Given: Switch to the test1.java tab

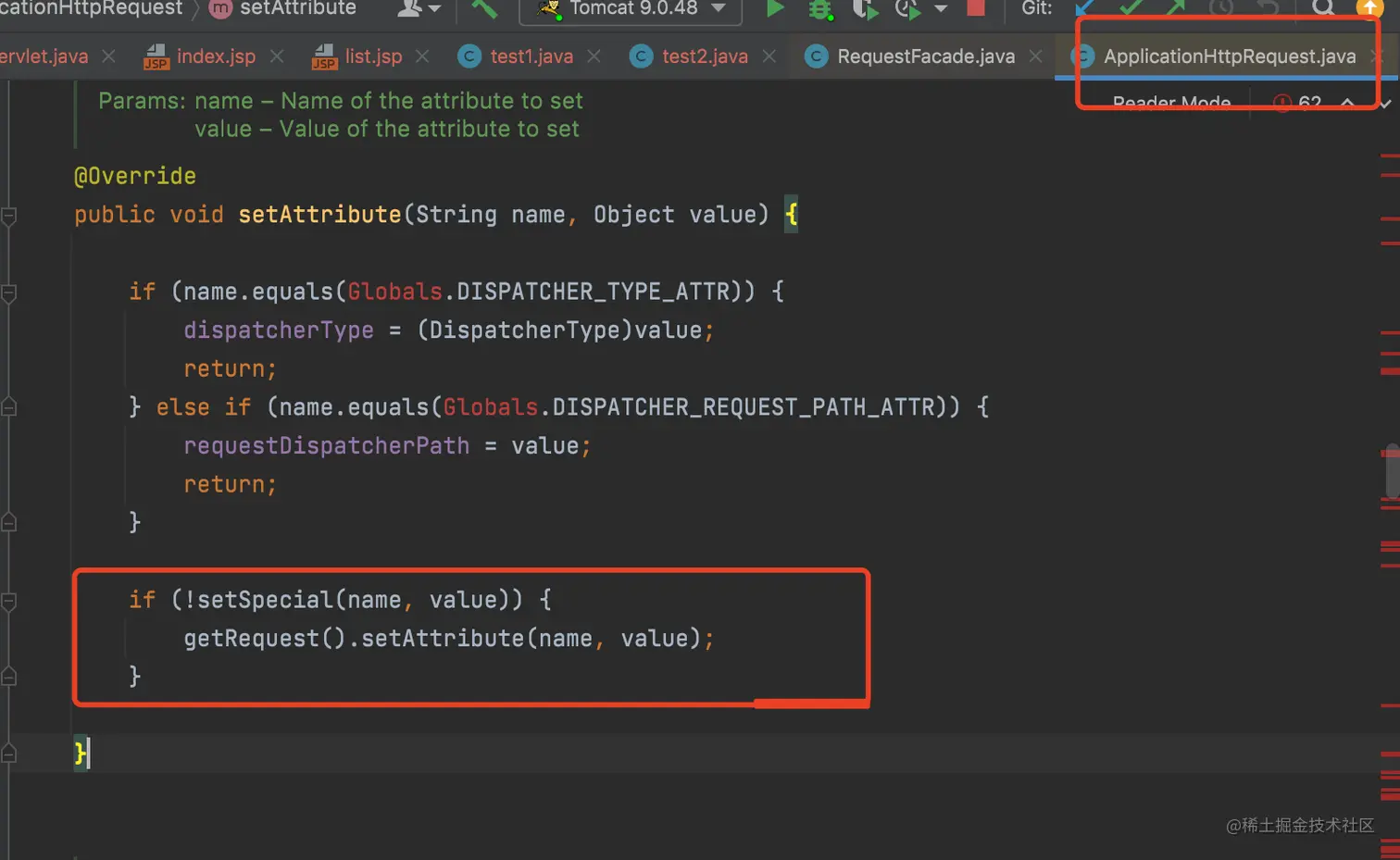Looking at the screenshot, I should click(x=531, y=56).
